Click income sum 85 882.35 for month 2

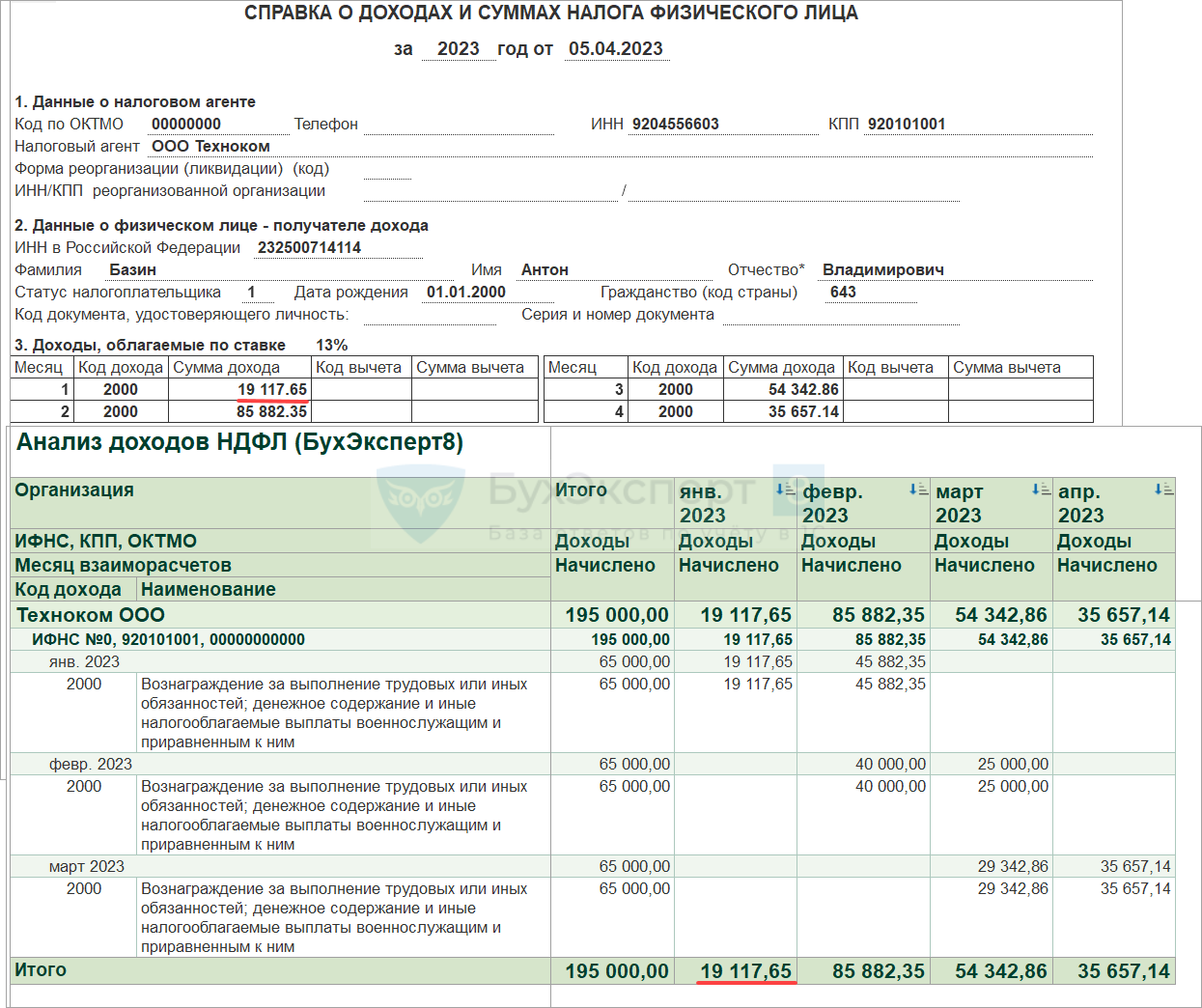coord(272,411)
